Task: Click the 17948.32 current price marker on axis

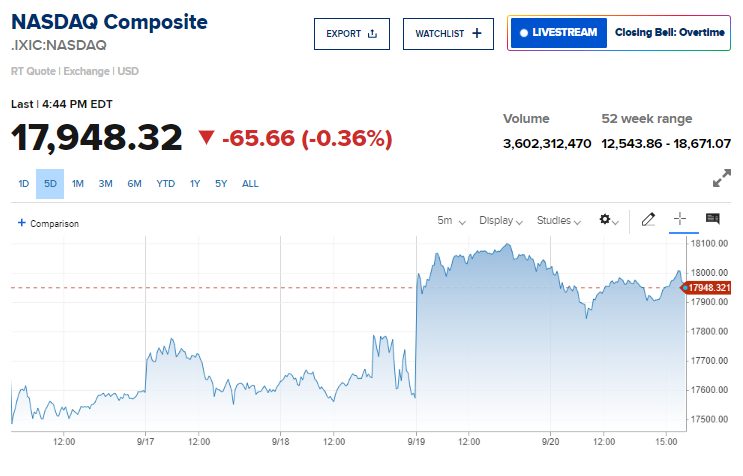Action: [x=711, y=288]
